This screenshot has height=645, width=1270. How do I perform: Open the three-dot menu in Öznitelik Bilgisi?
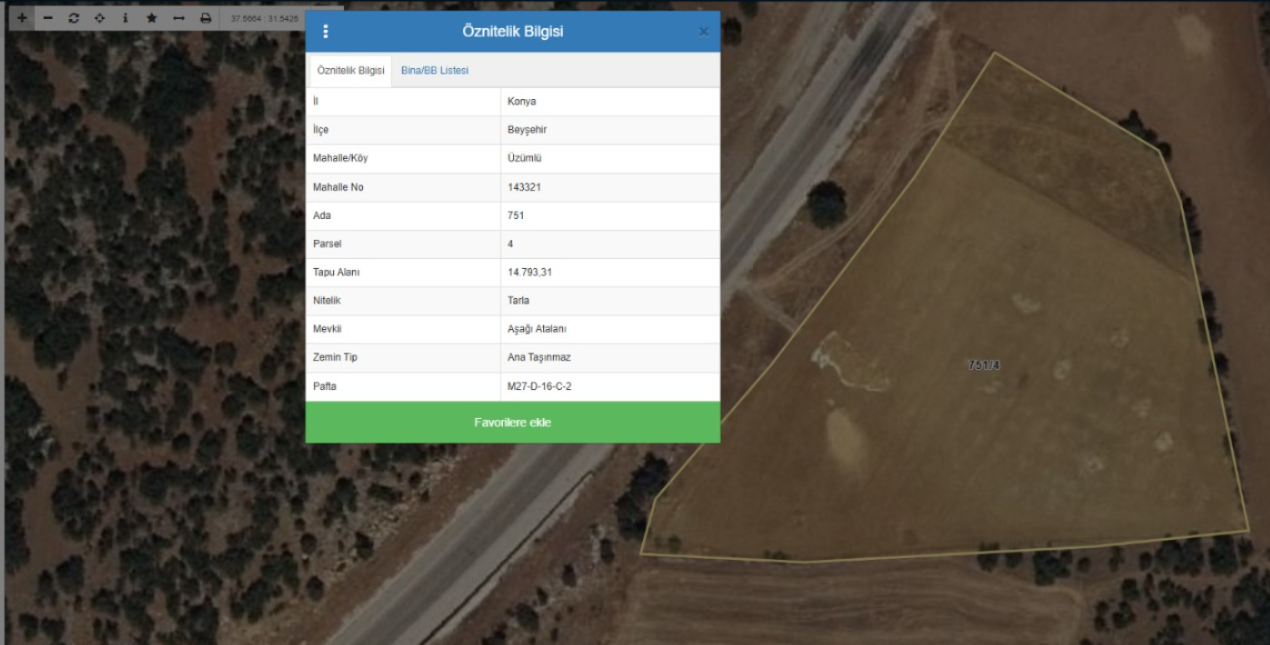point(325,32)
